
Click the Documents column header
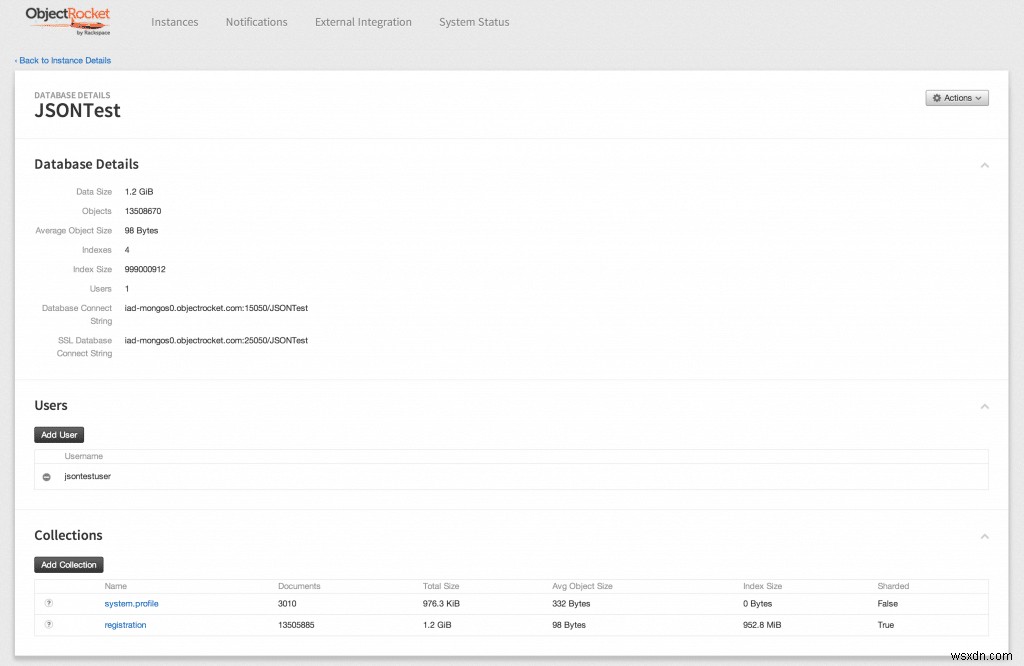(299, 586)
